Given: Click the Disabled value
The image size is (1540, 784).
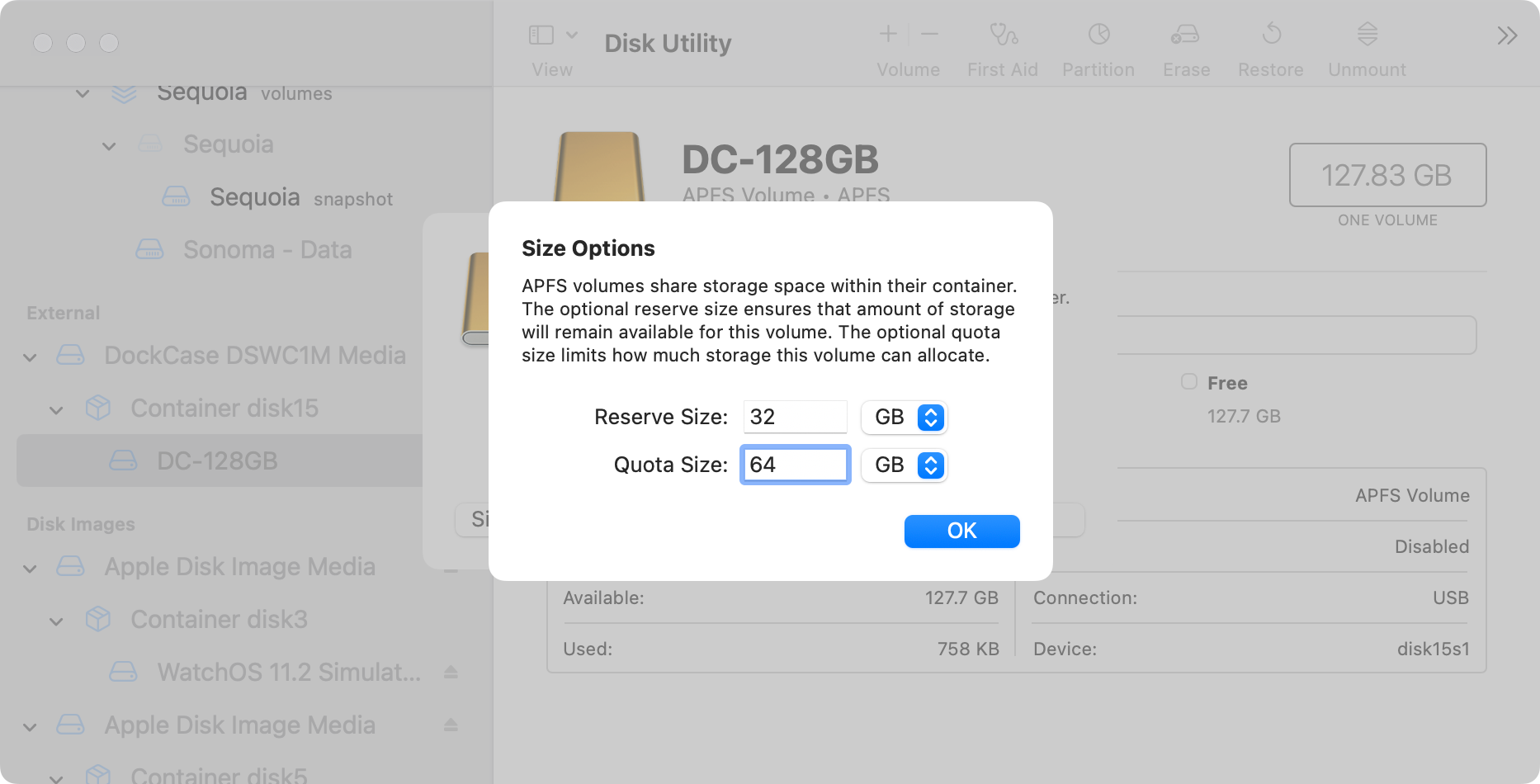Looking at the screenshot, I should [x=1432, y=546].
